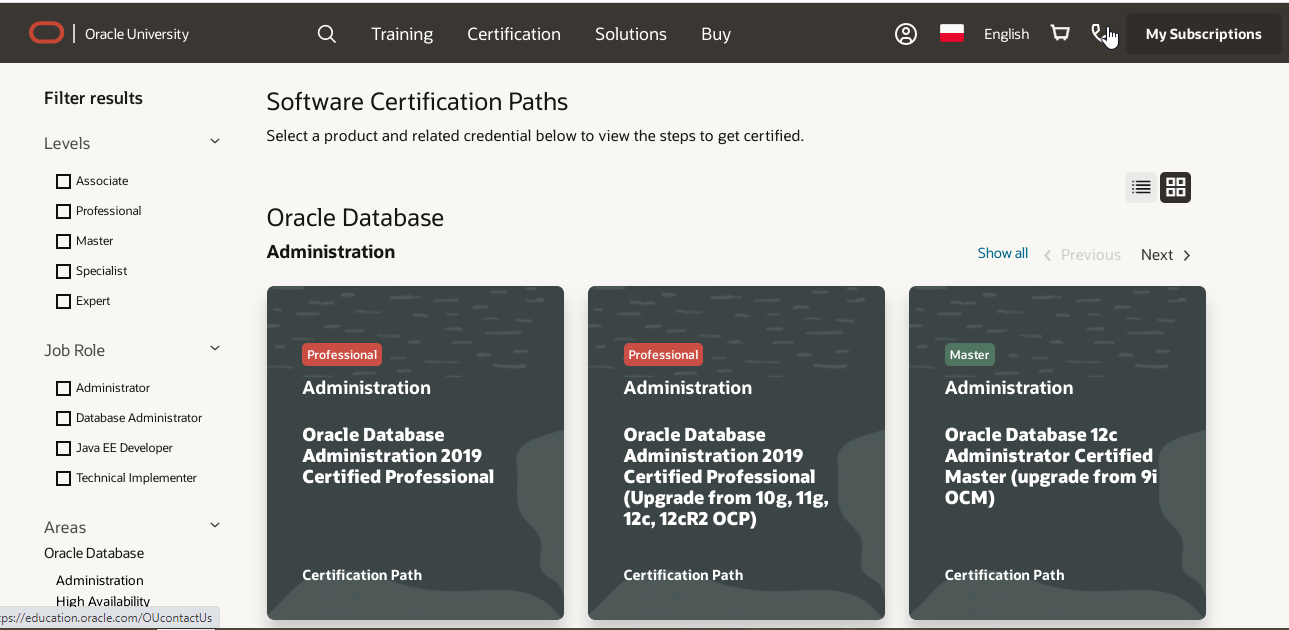Check the Technical Implementer checkbox
Viewport: 1289px width, 630px height.
pos(64,478)
